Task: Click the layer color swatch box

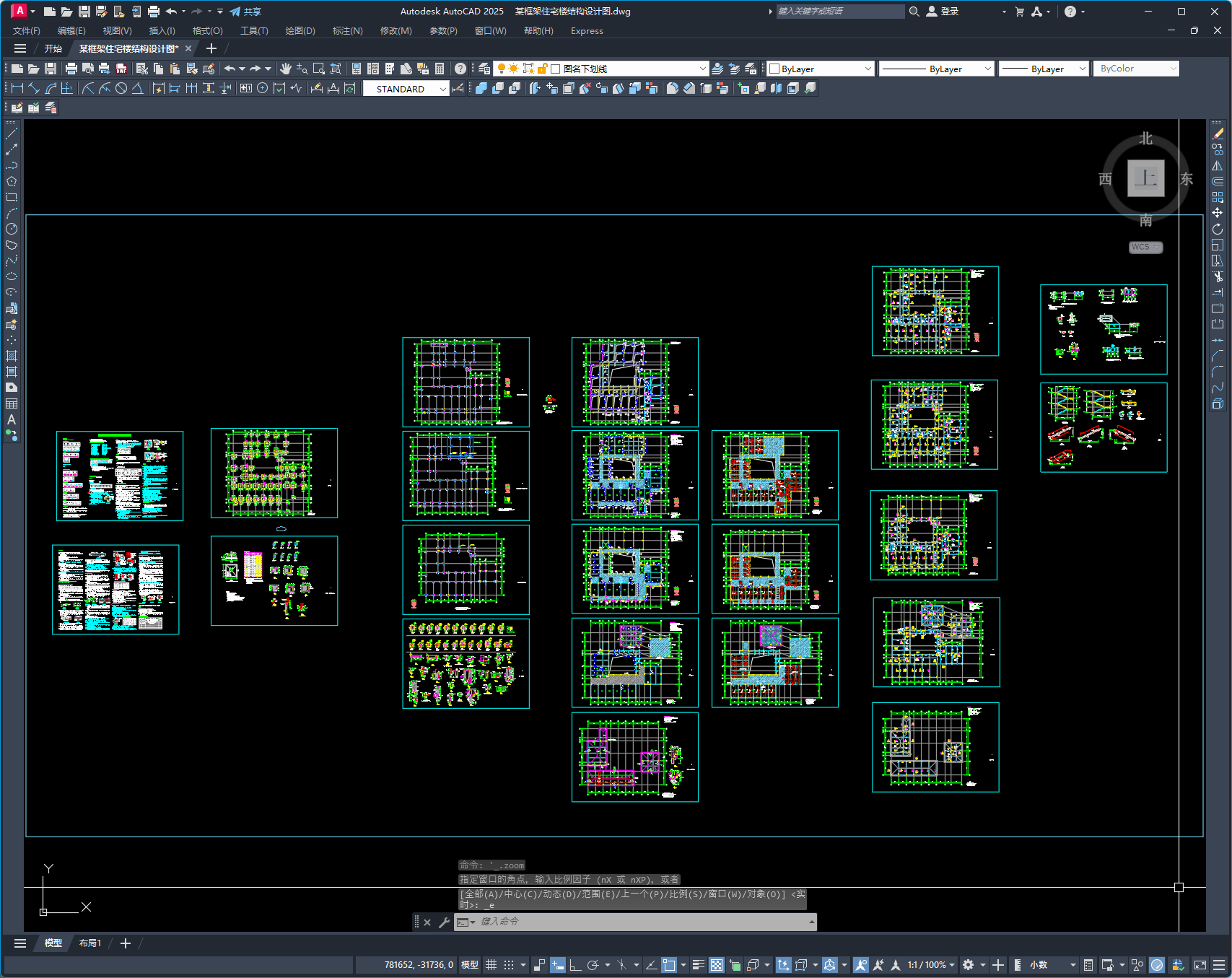Action: [x=556, y=69]
